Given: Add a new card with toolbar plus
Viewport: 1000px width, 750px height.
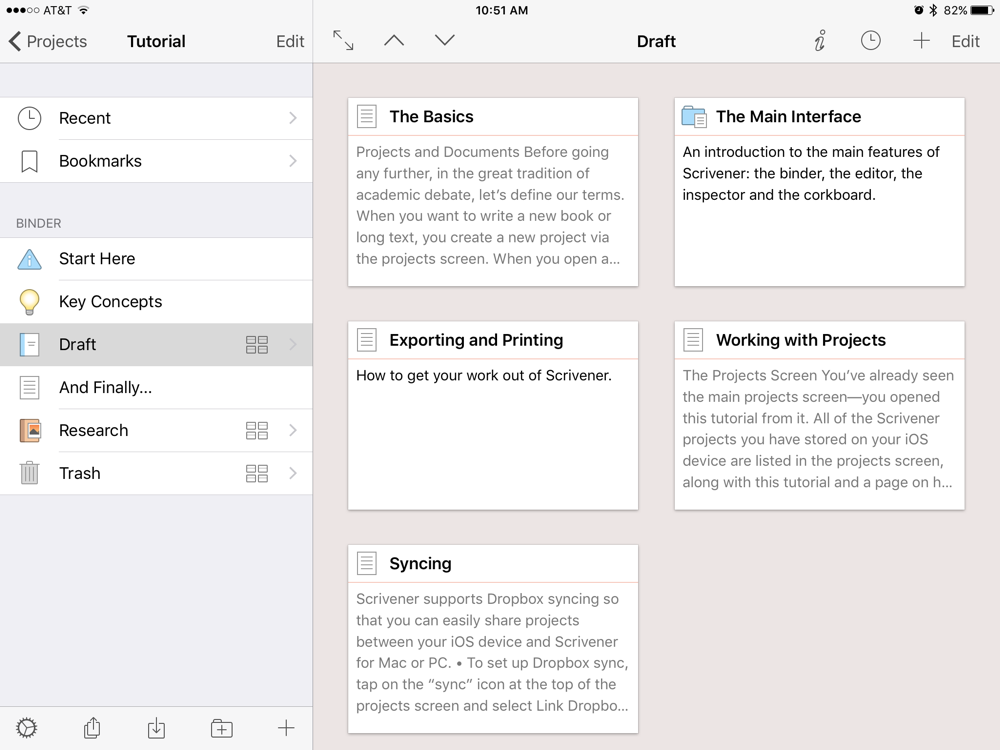Looking at the screenshot, I should (921, 41).
